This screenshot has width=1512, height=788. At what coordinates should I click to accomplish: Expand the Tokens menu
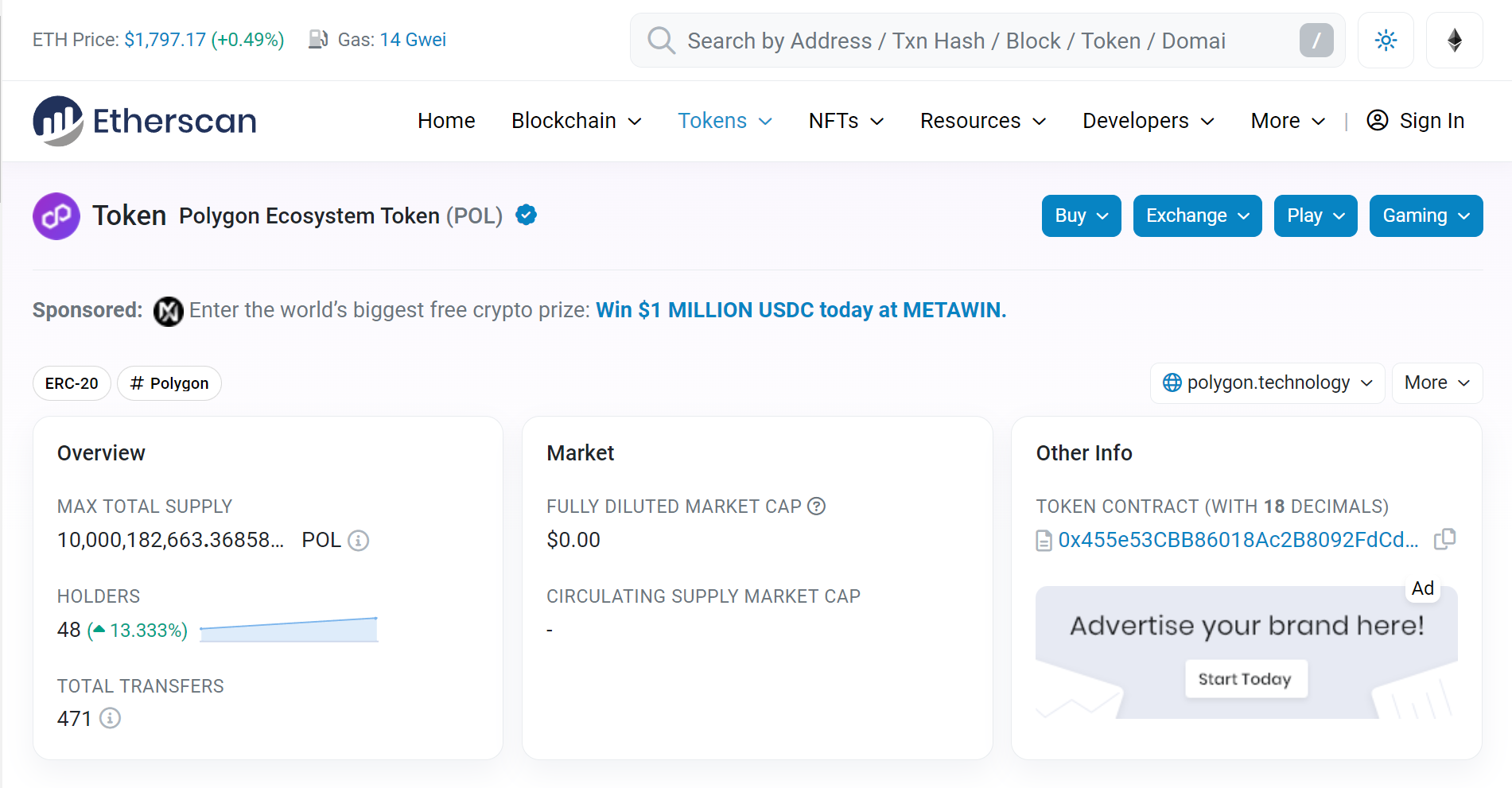(725, 121)
